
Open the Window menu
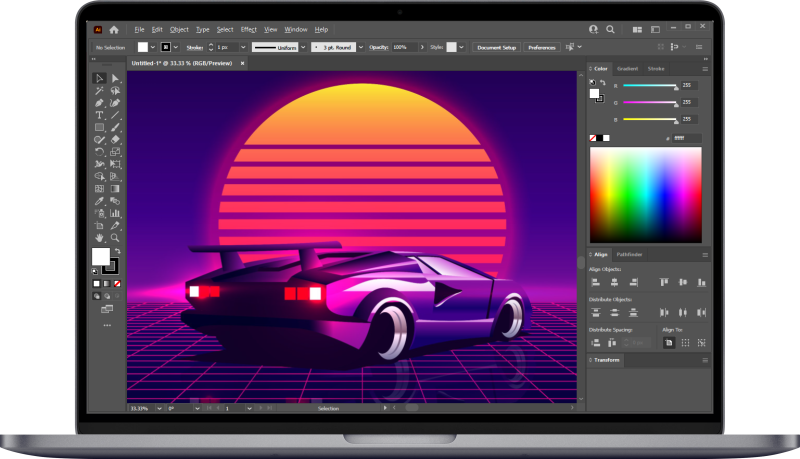(296, 30)
